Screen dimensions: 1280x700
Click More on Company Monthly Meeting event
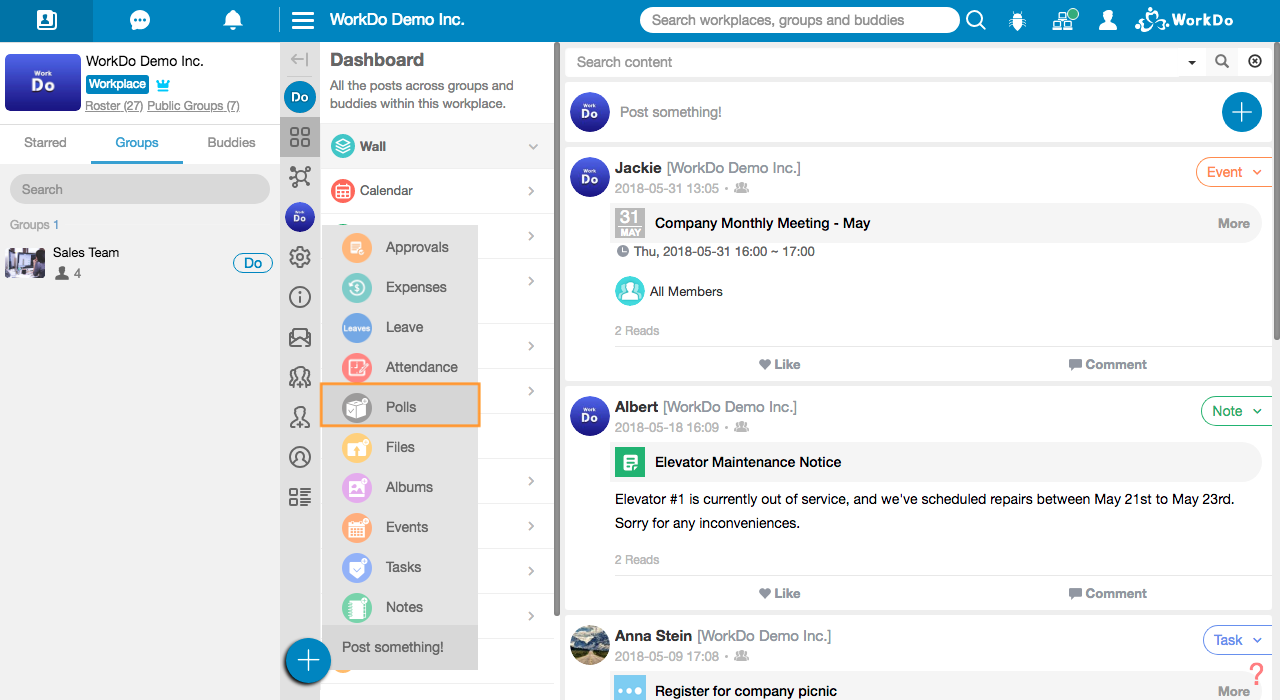(x=1234, y=224)
